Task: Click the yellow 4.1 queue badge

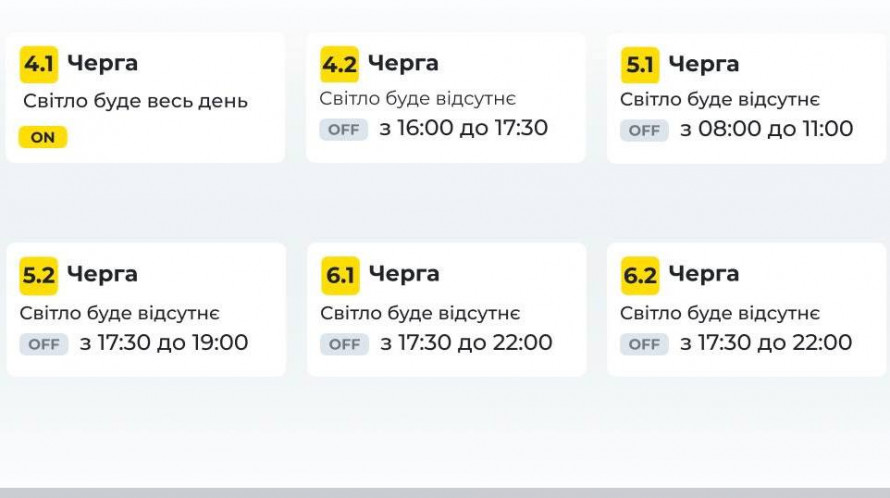Action: click(x=39, y=64)
